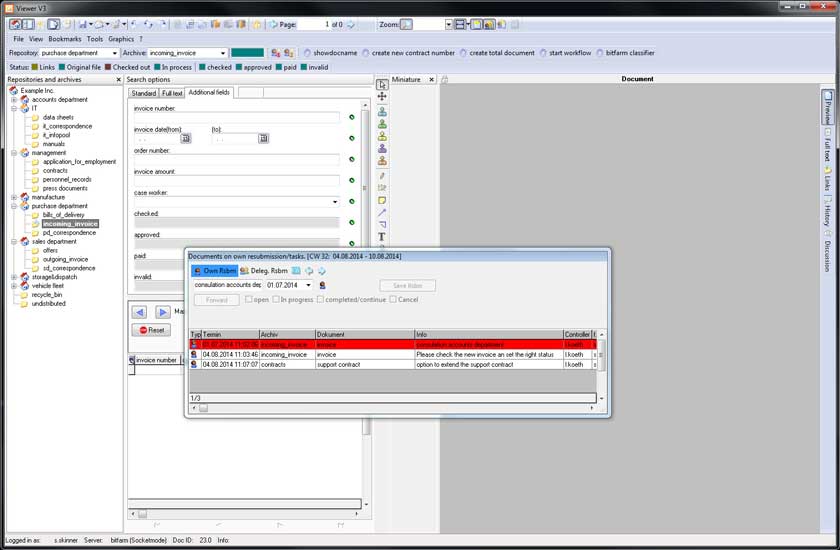The image size is (840, 550).
Task: Pick the yellow stamp tool
Action: (x=382, y=136)
